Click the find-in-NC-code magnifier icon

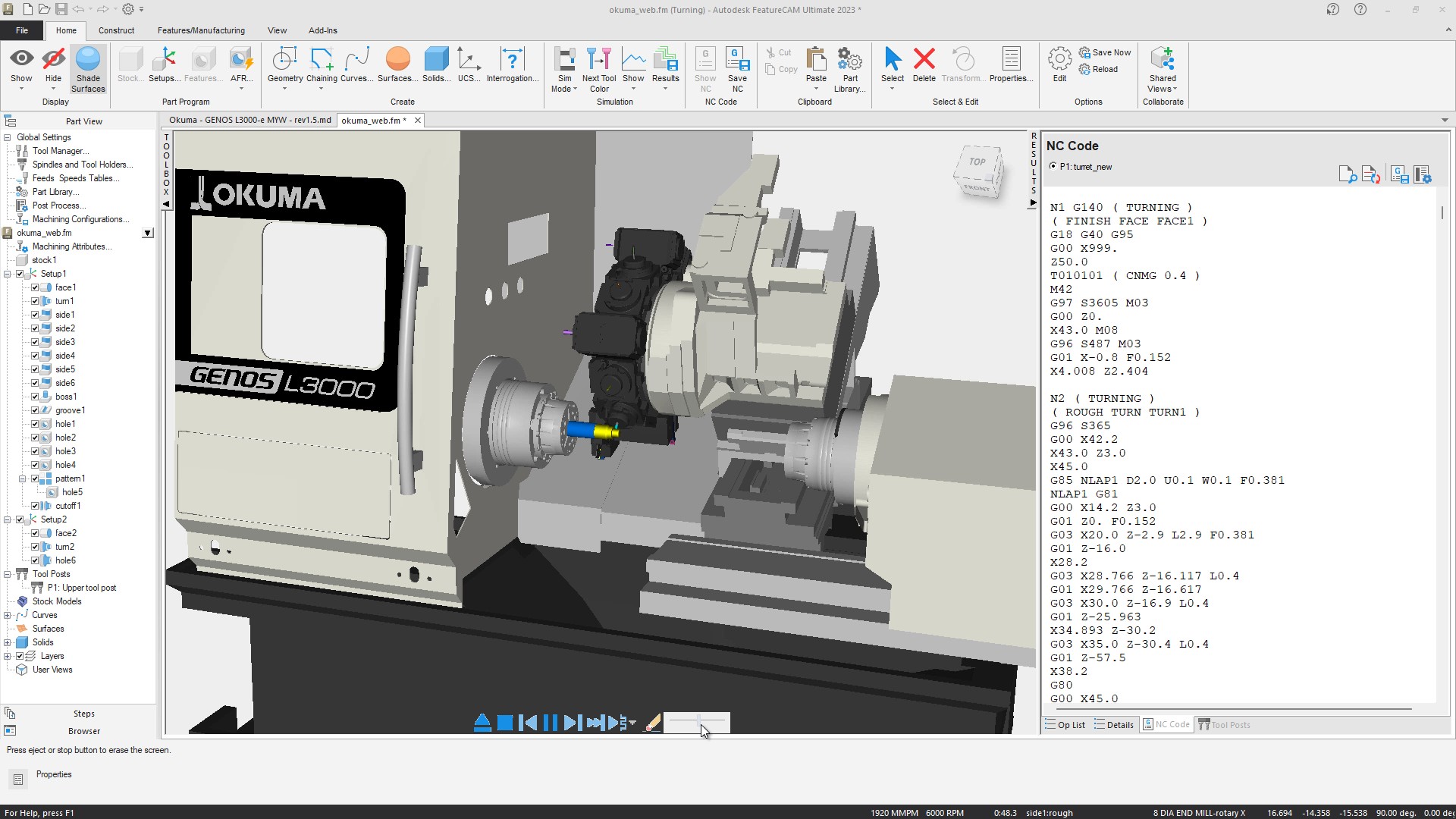pyautogui.click(x=1348, y=174)
